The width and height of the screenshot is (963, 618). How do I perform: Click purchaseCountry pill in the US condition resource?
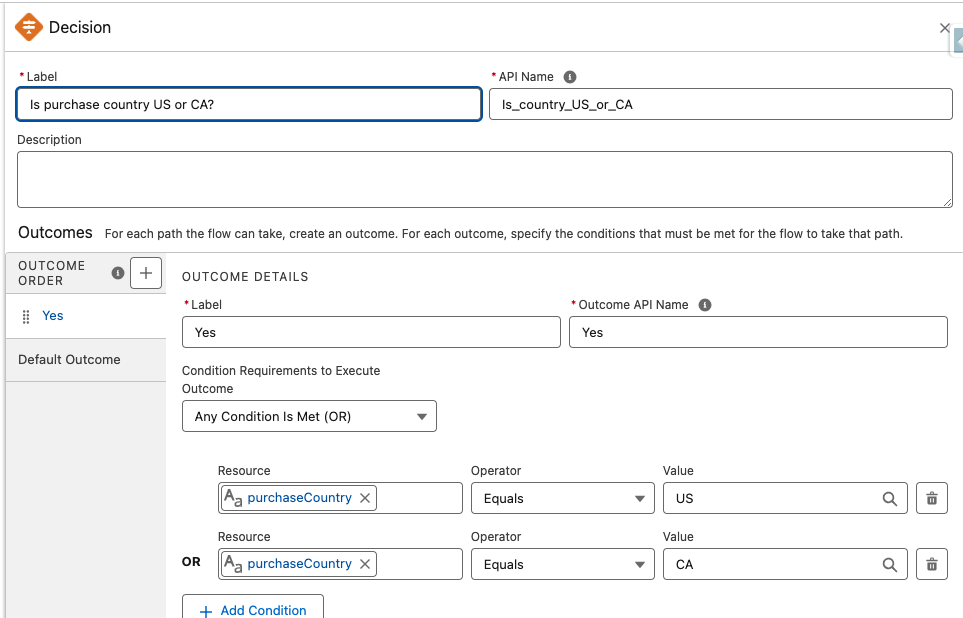coord(299,498)
